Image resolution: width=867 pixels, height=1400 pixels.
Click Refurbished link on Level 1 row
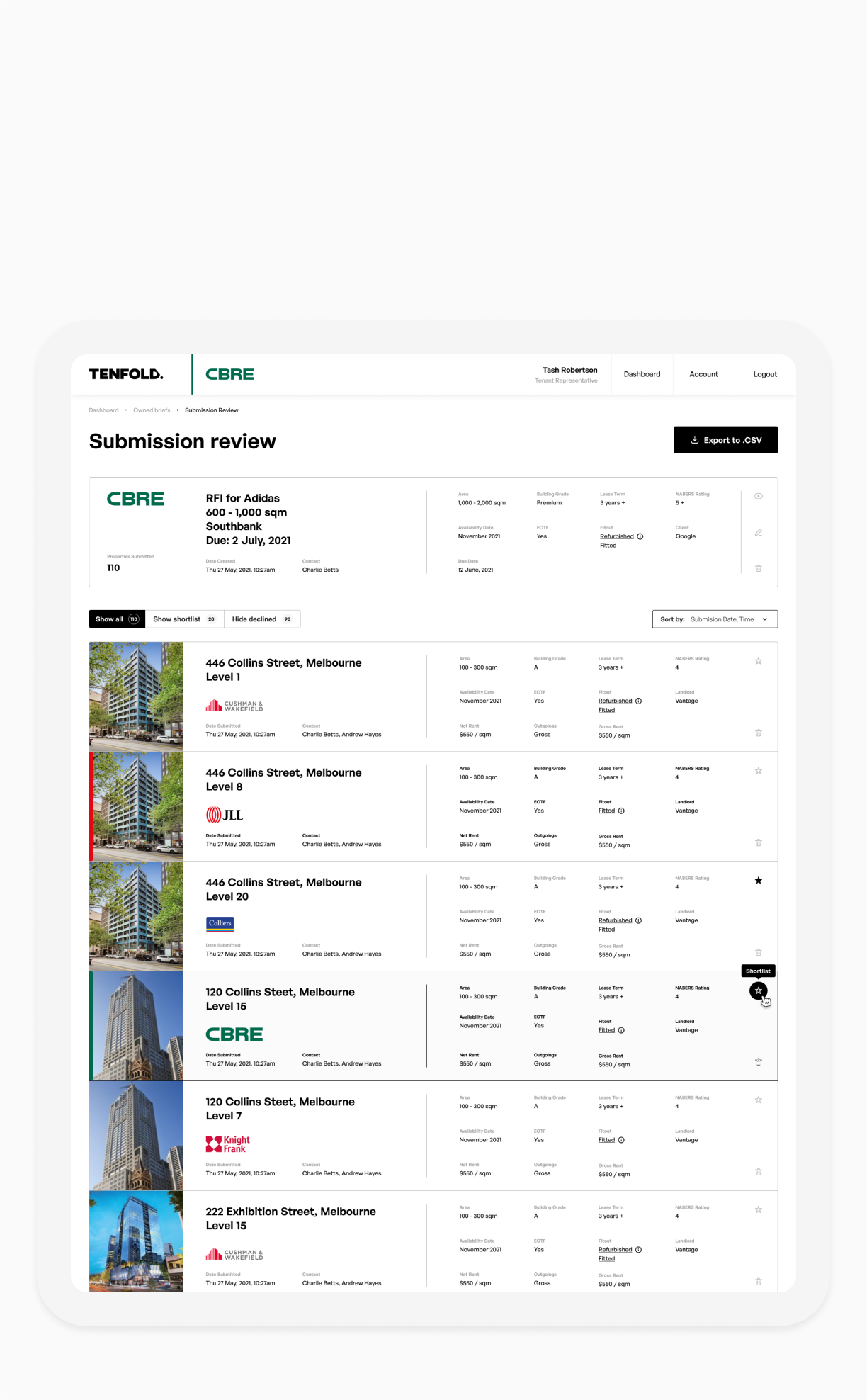click(616, 701)
